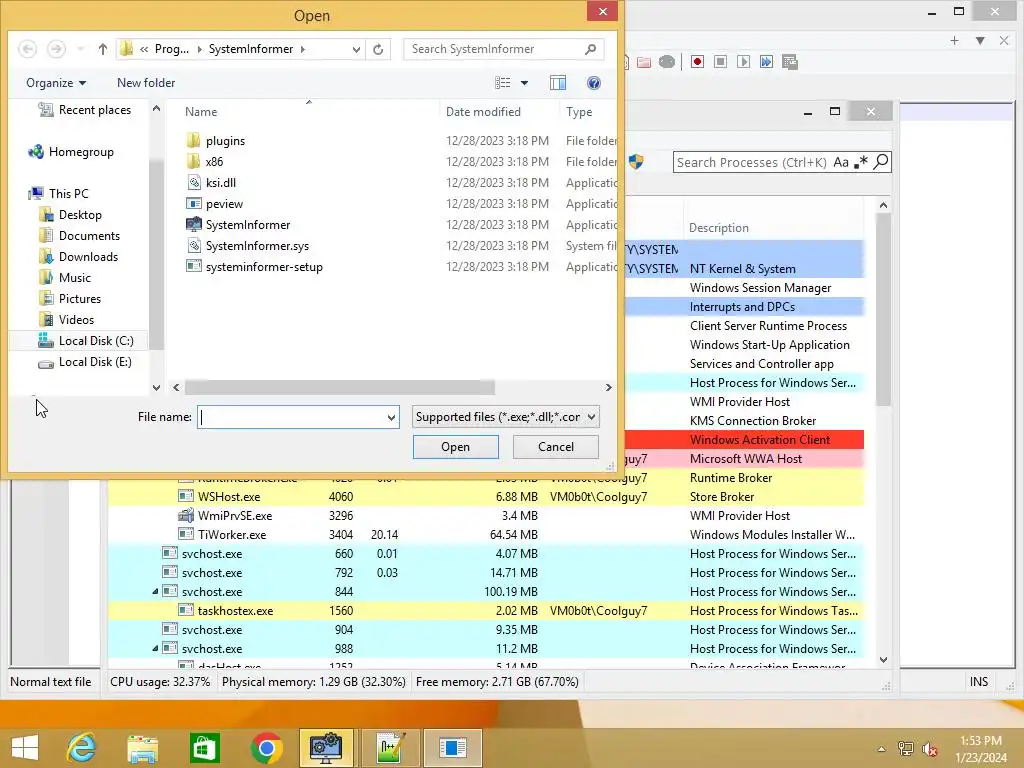Start recording macro in Notepad++ toolbar
The width and height of the screenshot is (1024, 768).
coord(697,62)
